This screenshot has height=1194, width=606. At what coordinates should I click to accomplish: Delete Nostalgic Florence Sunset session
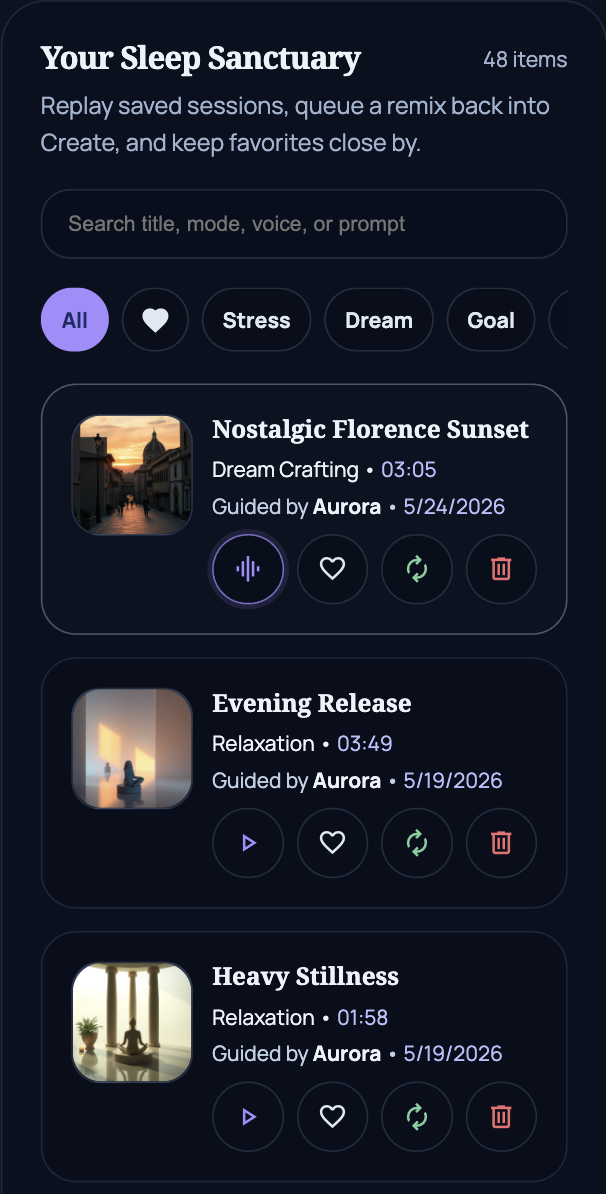(x=501, y=569)
